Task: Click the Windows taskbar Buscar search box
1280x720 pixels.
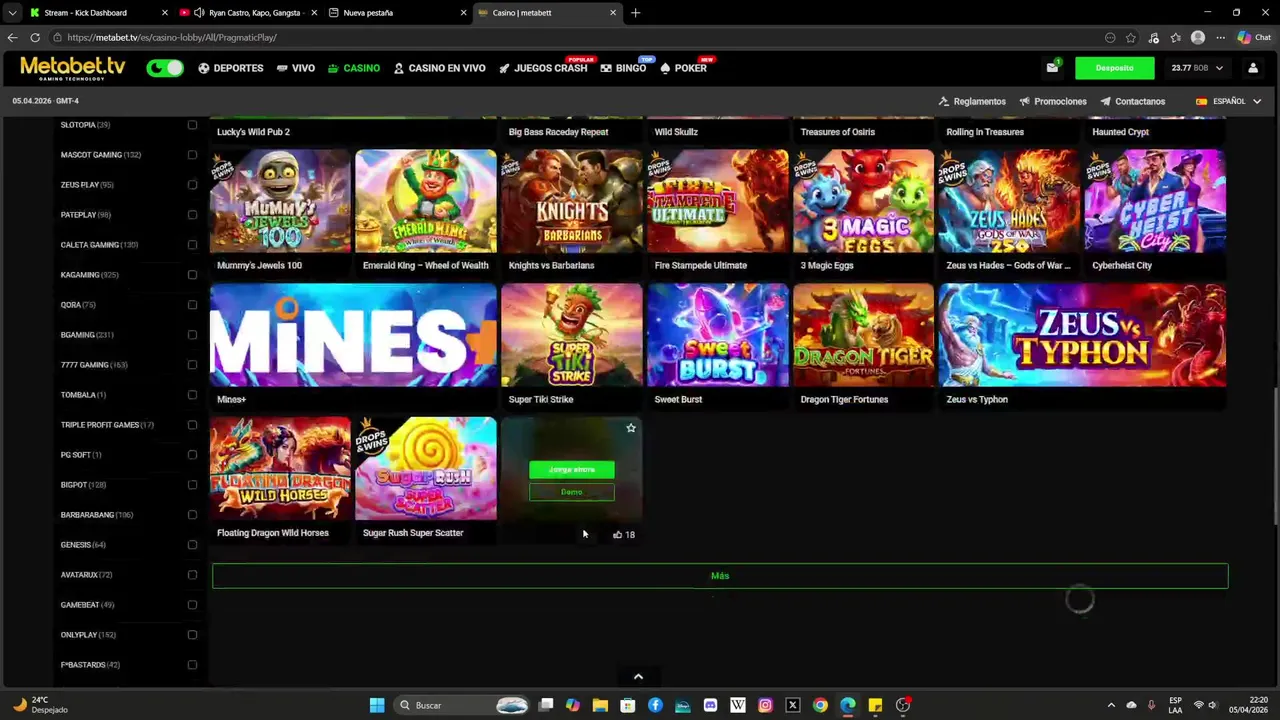Action: [459, 705]
